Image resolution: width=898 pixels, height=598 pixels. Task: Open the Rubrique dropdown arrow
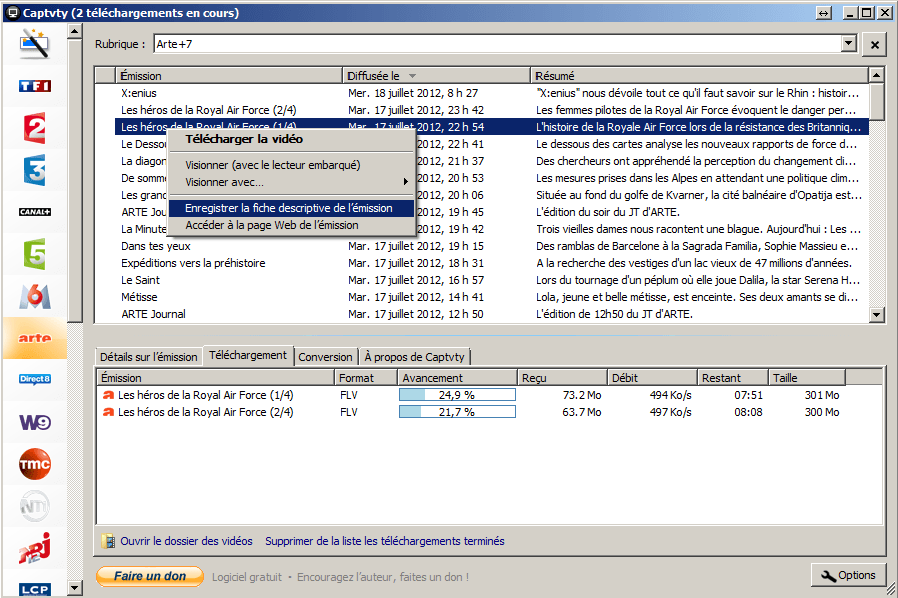[x=849, y=43]
